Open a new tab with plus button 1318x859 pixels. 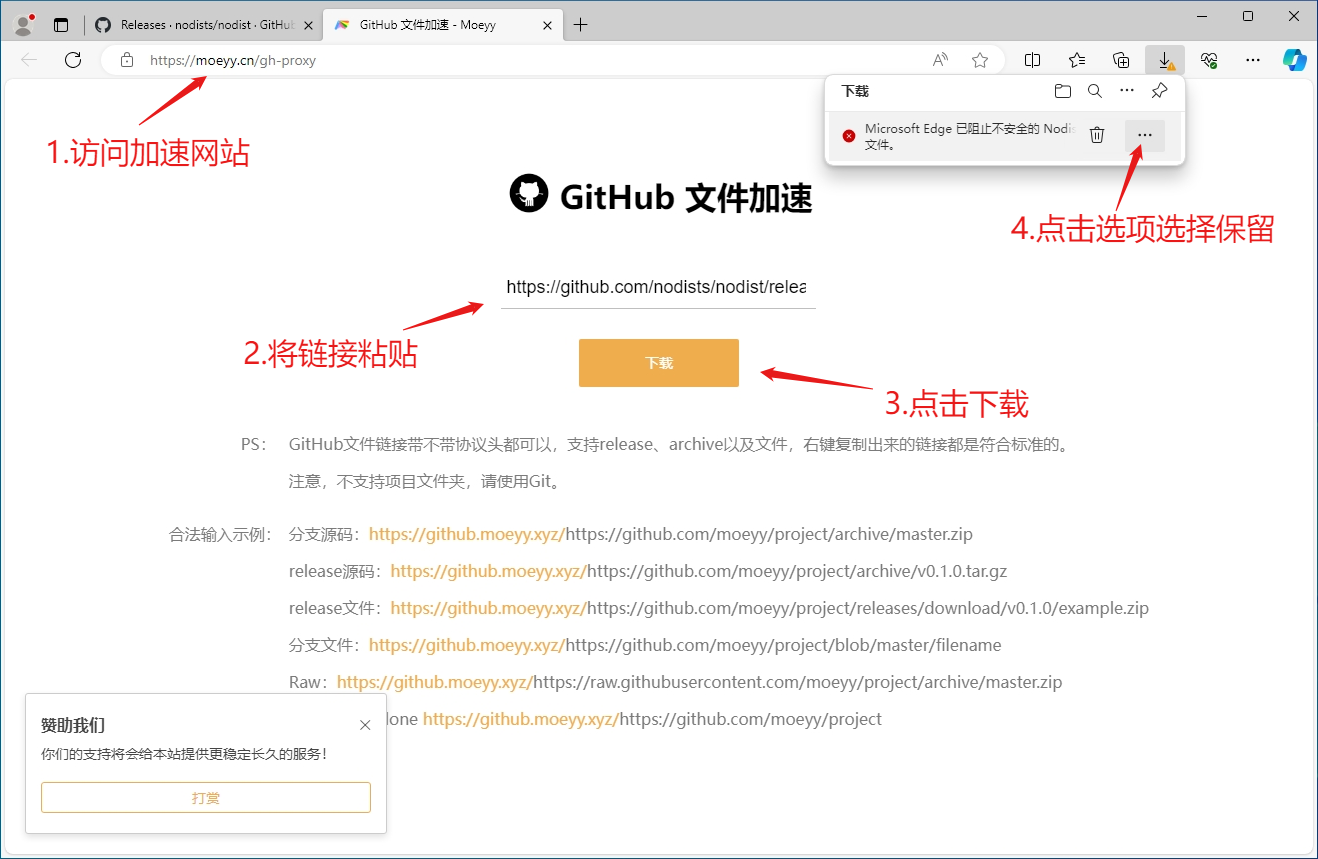pos(580,25)
